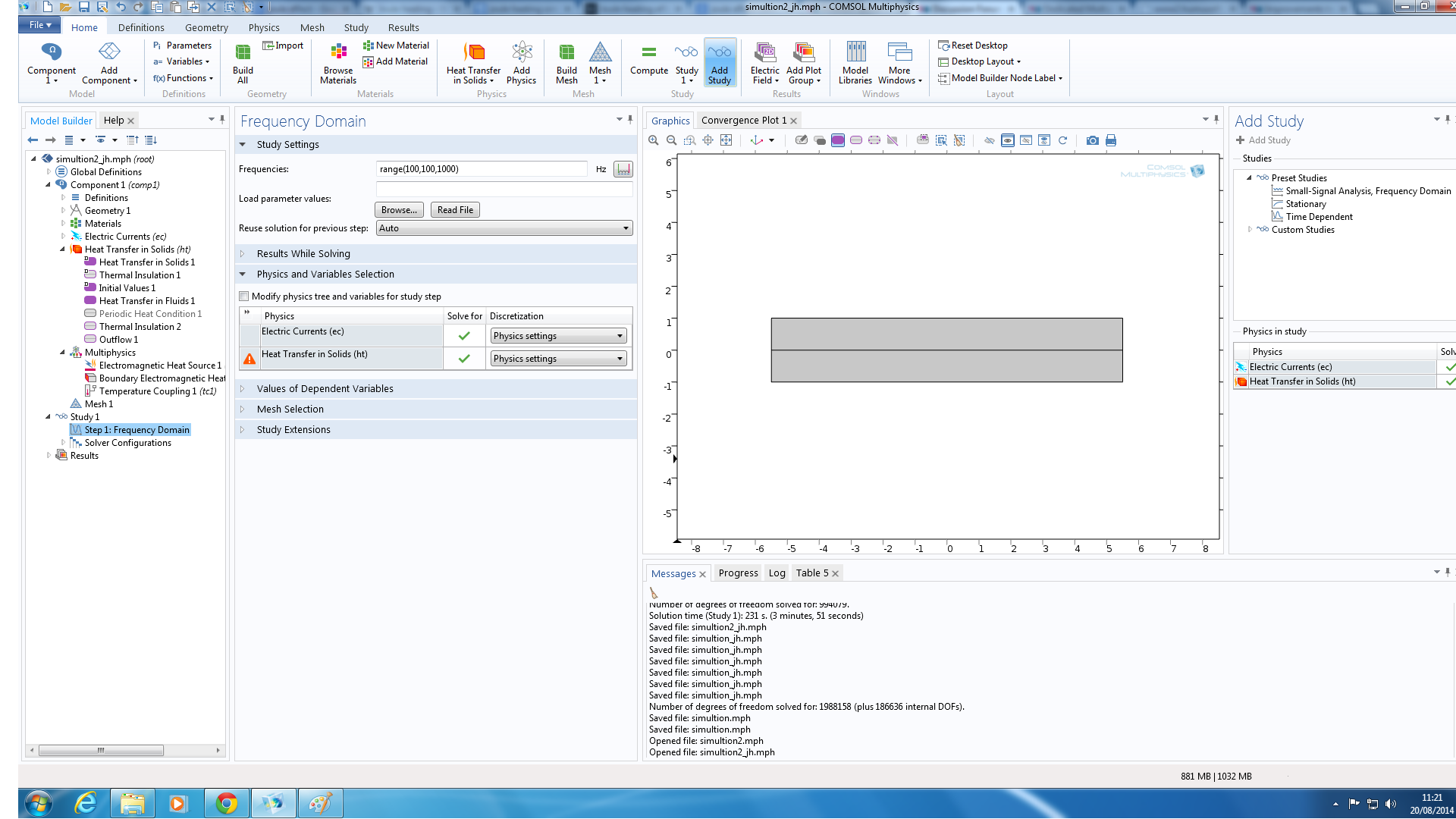Click the Browse... button
Viewport: 1456px width, 819px height.
(399, 210)
